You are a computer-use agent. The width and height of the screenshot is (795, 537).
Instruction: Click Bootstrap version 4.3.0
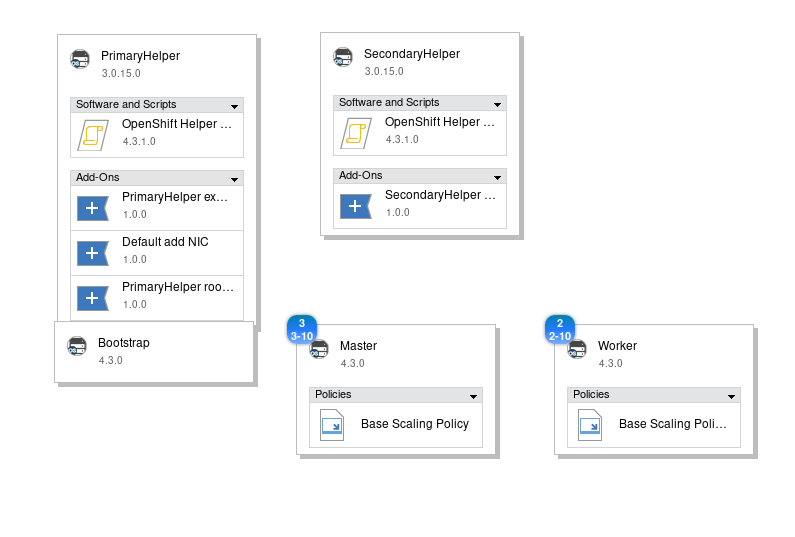pos(111,360)
